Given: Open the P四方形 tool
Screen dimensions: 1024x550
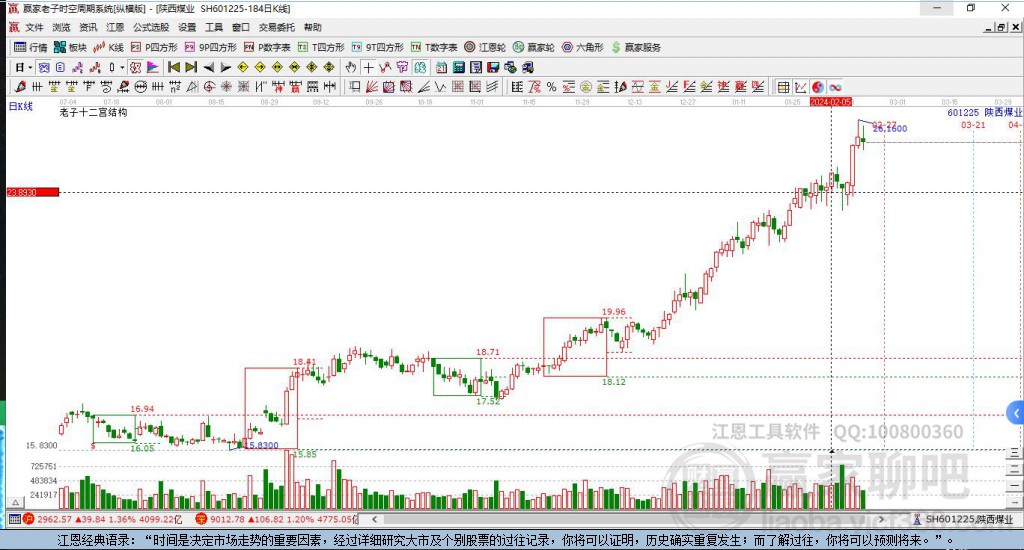Looking at the screenshot, I should tap(154, 47).
